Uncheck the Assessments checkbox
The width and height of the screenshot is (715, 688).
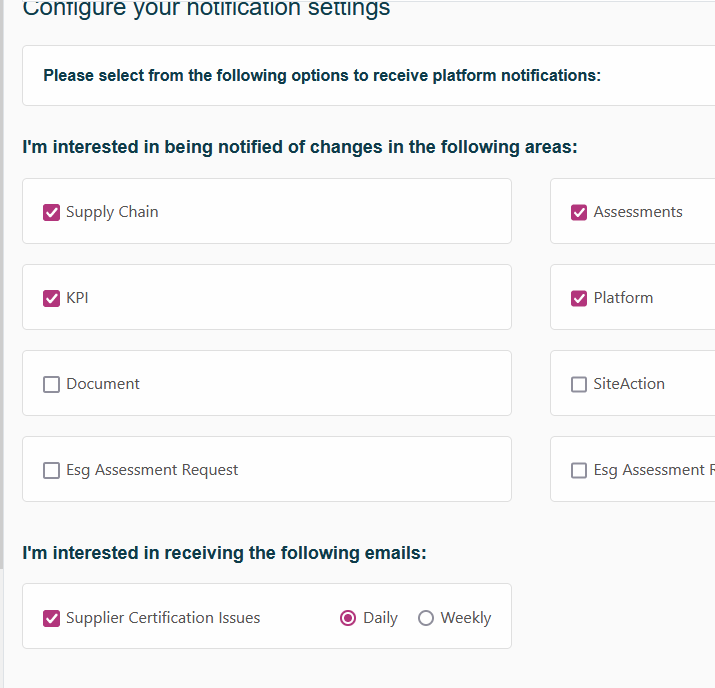(x=579, y=212)
